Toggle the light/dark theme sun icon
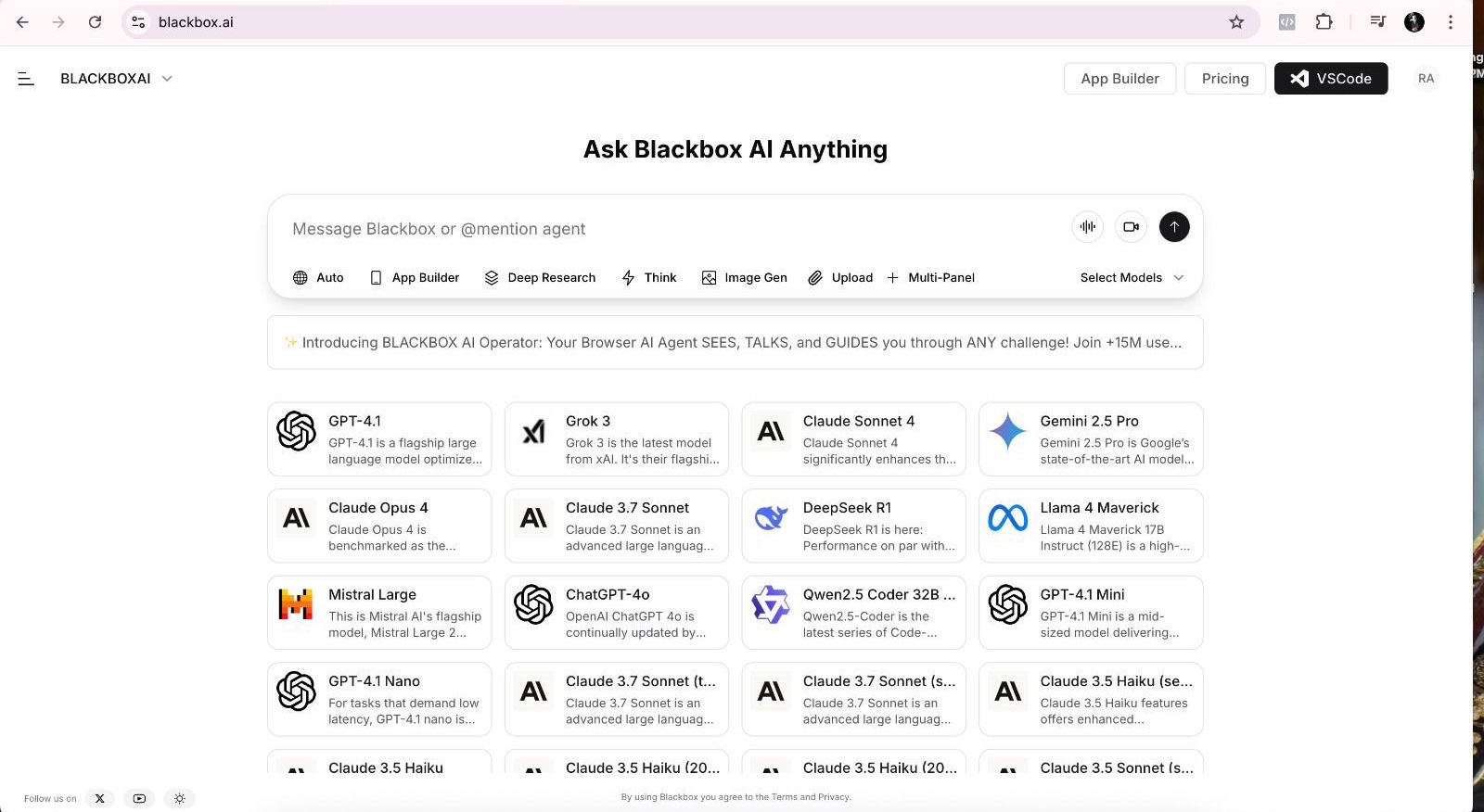This screenshot has height=812, width=1484. coord(180,798)
